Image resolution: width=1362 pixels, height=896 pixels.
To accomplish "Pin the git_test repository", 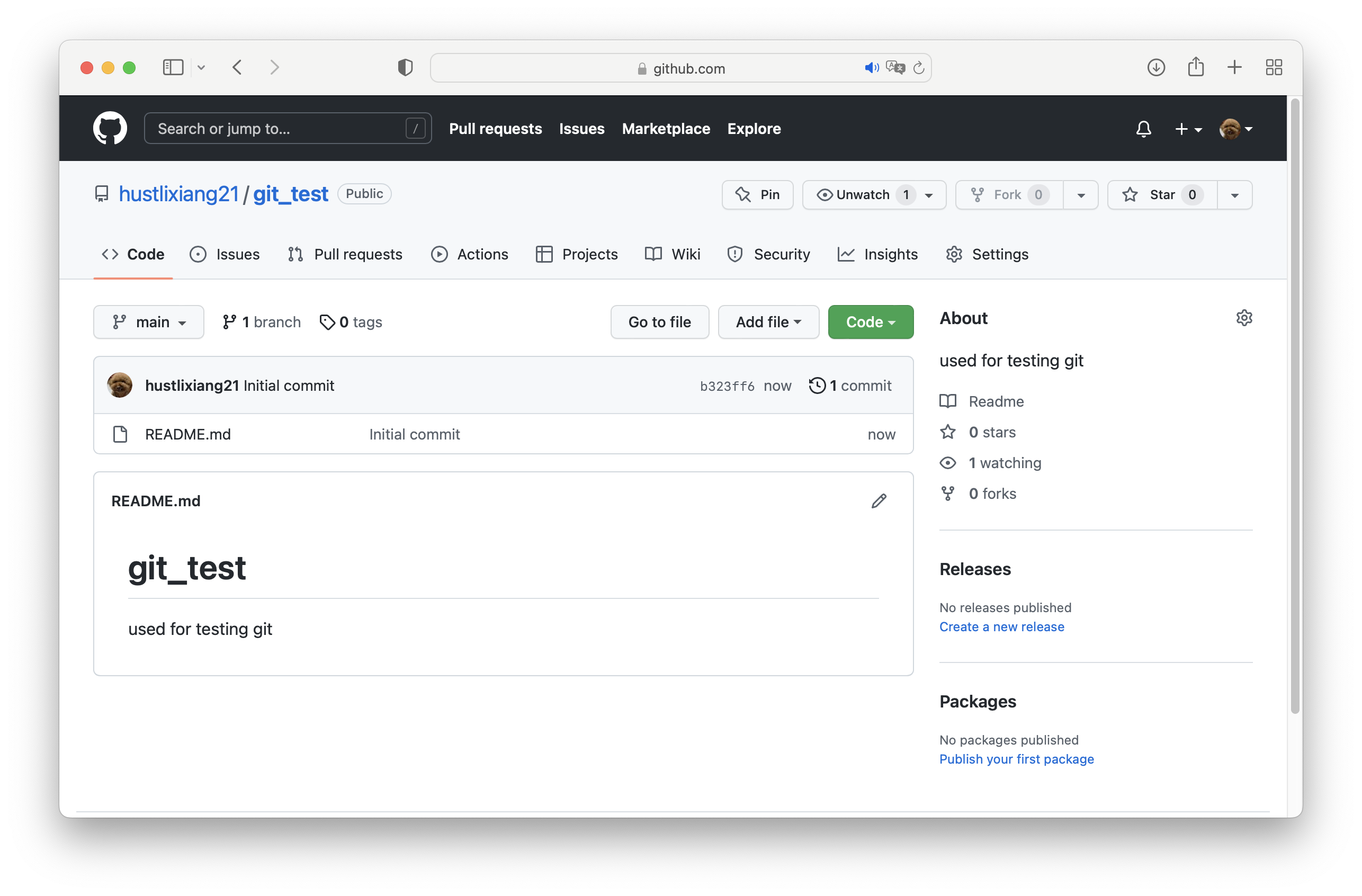I will pos(757,195).
